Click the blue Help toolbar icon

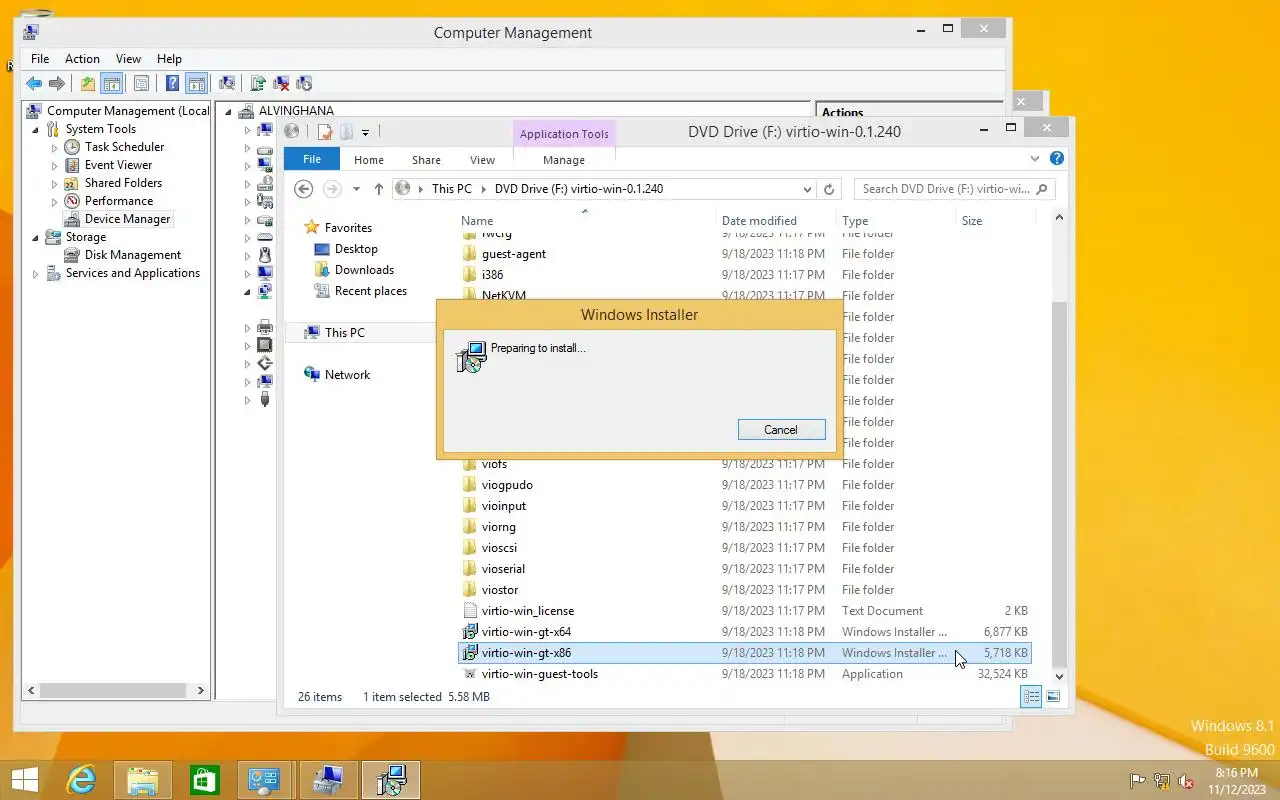[173, 84]
